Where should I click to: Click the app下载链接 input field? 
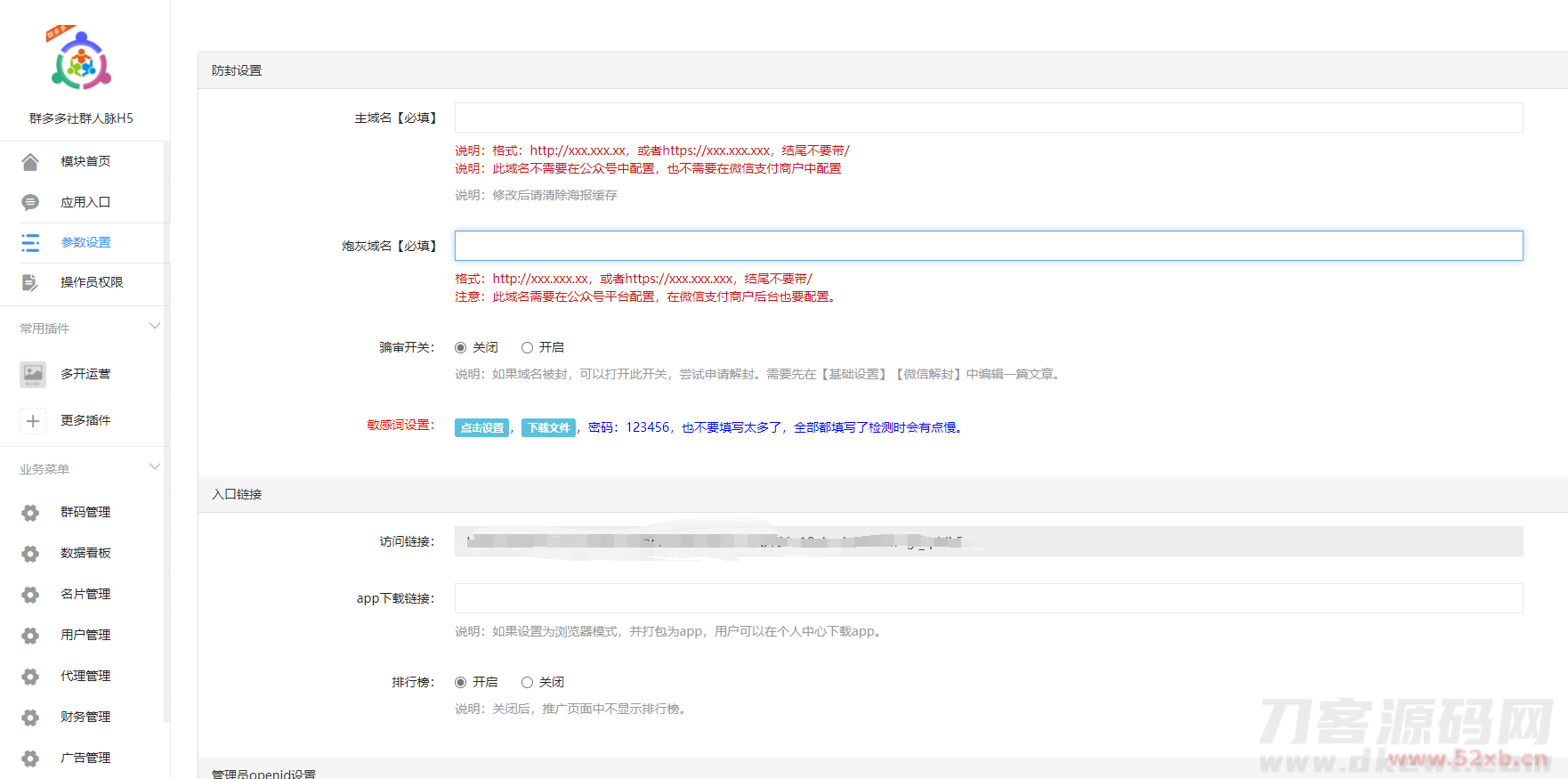tap(988, 598)
